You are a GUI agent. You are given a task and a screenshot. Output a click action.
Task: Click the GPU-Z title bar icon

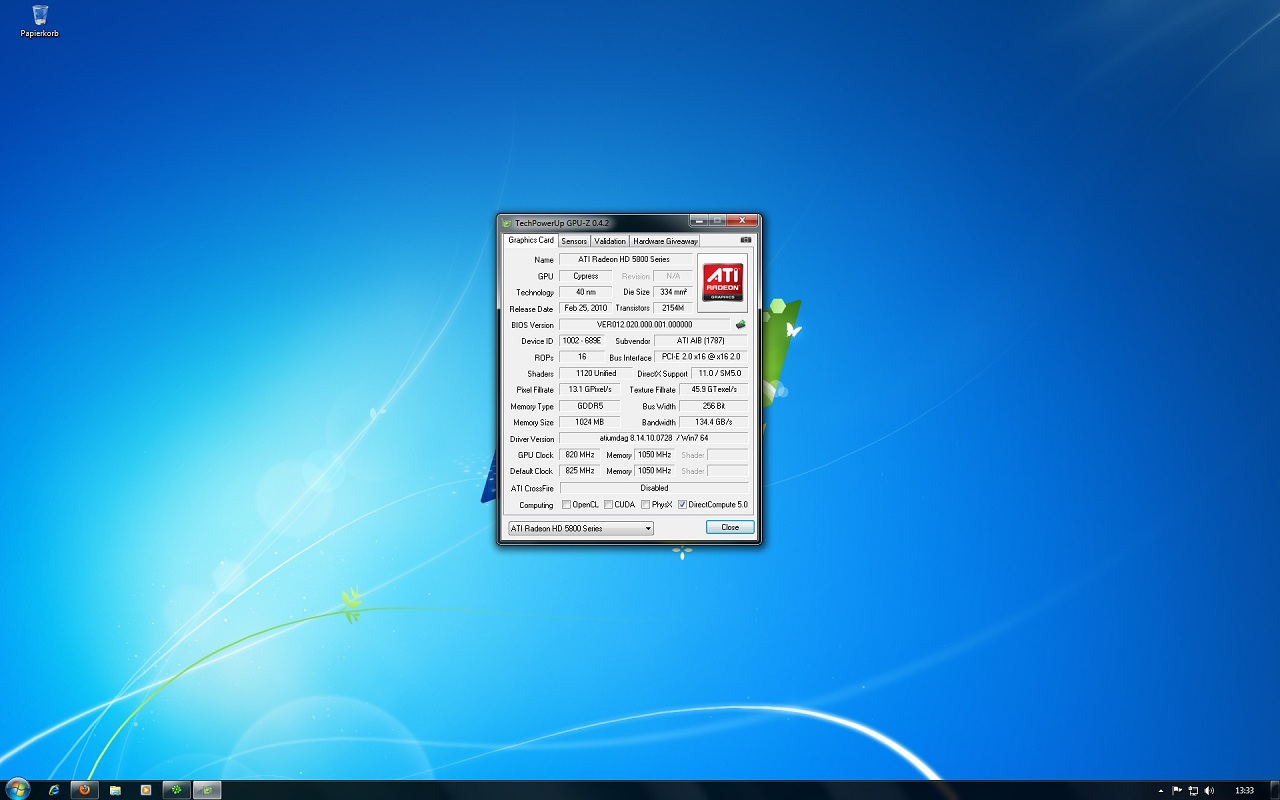pyautogui.click(x=507, y=222)
